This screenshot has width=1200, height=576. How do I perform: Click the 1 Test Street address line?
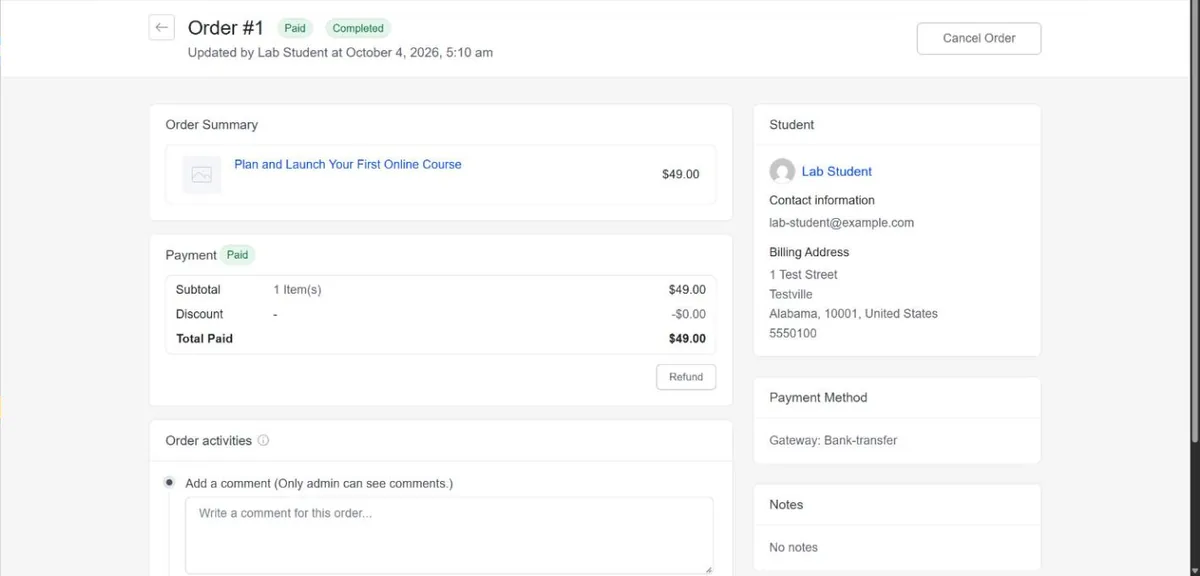(803, 274)
